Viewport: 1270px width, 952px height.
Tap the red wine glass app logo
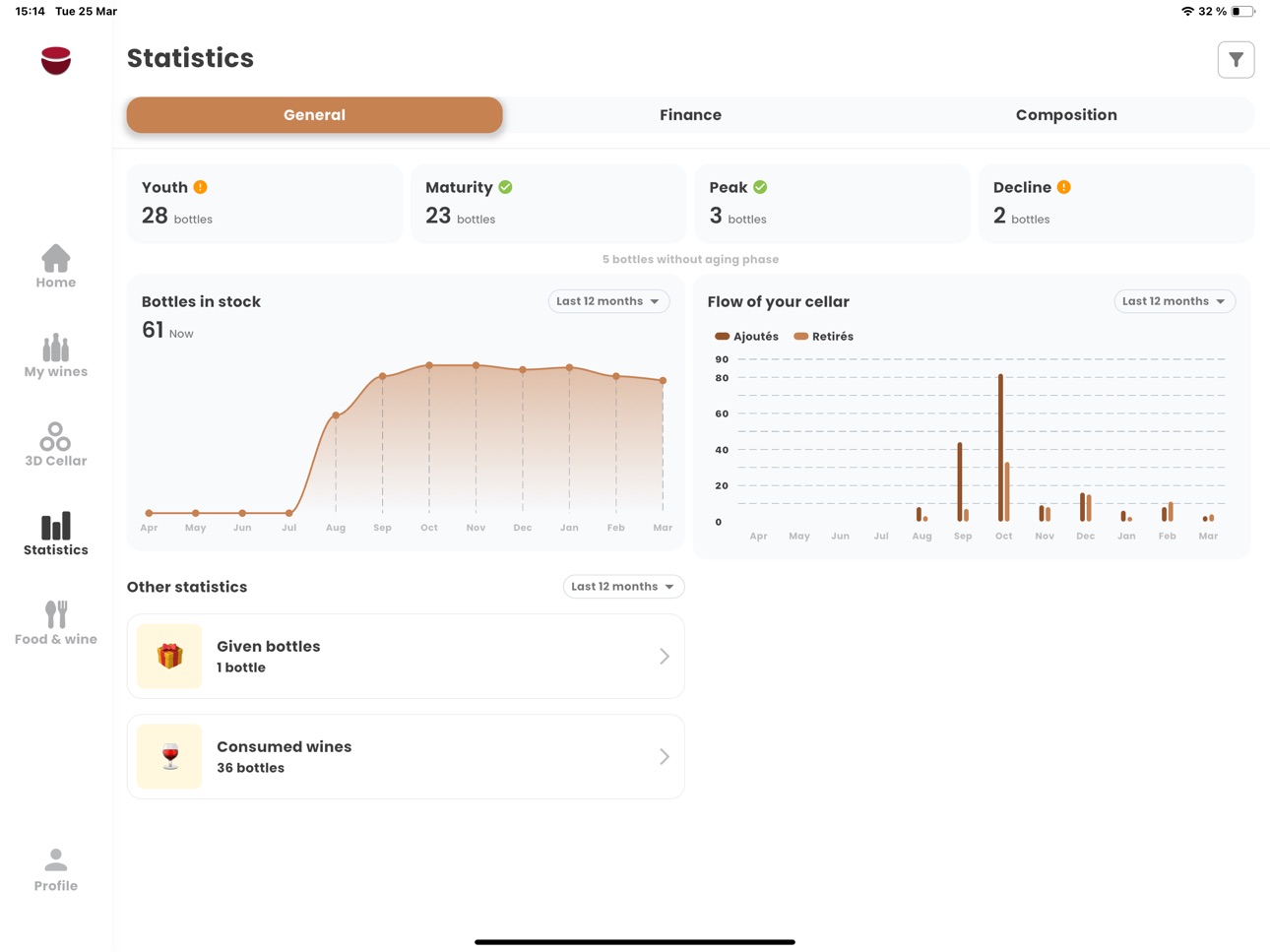56,60
